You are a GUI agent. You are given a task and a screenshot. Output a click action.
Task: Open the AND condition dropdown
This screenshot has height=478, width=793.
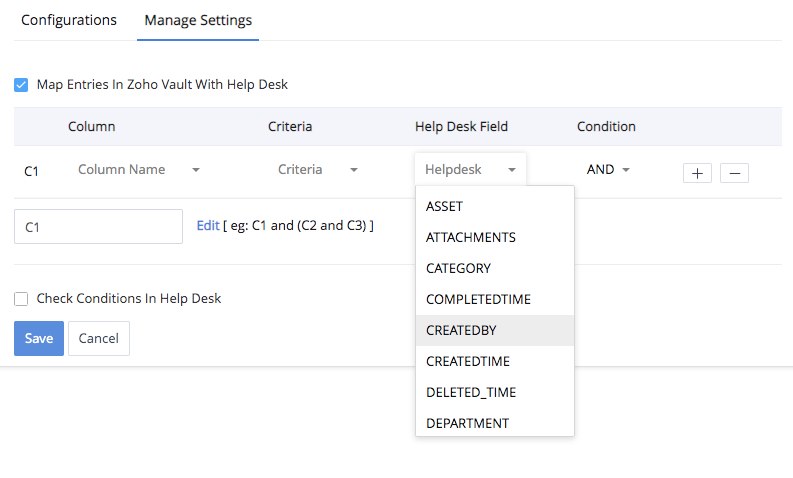point(608,170)
